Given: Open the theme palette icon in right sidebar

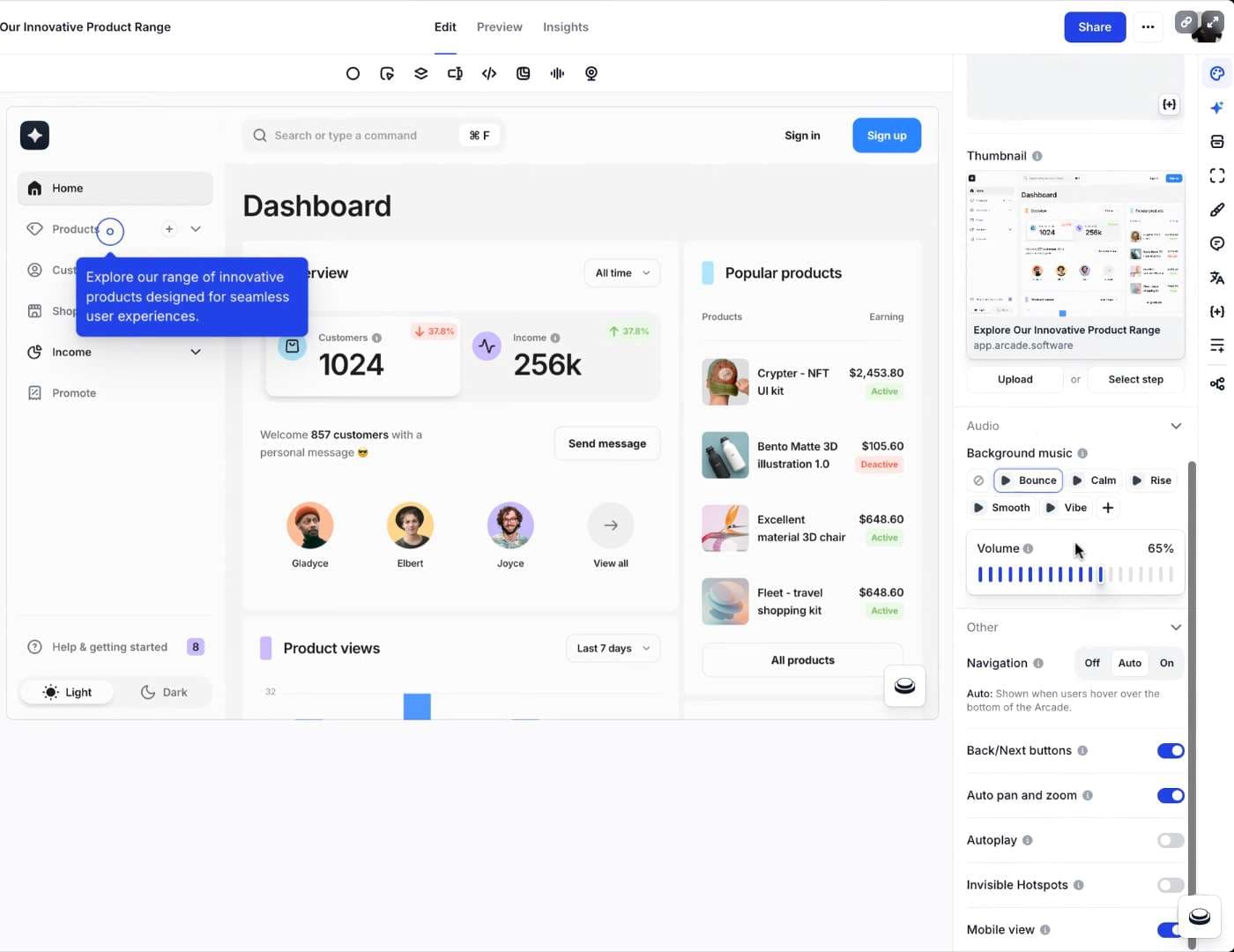Looking at the screenshot, I should (1217, 74).
